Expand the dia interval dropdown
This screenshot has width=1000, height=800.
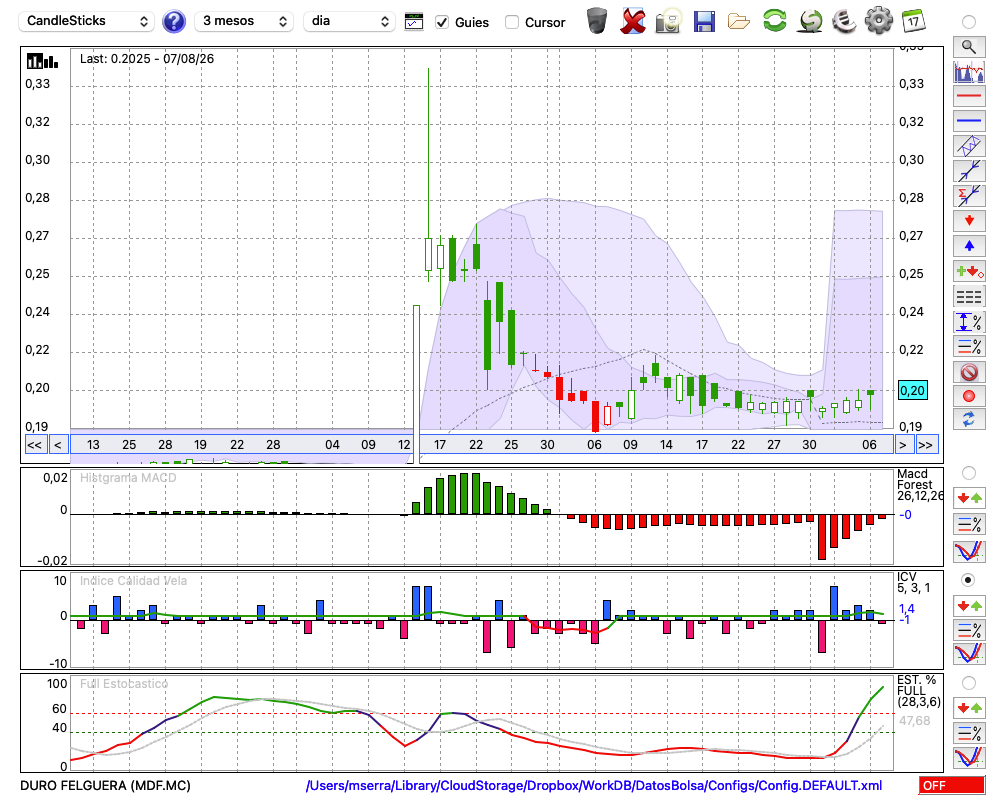tap(349, 21)
